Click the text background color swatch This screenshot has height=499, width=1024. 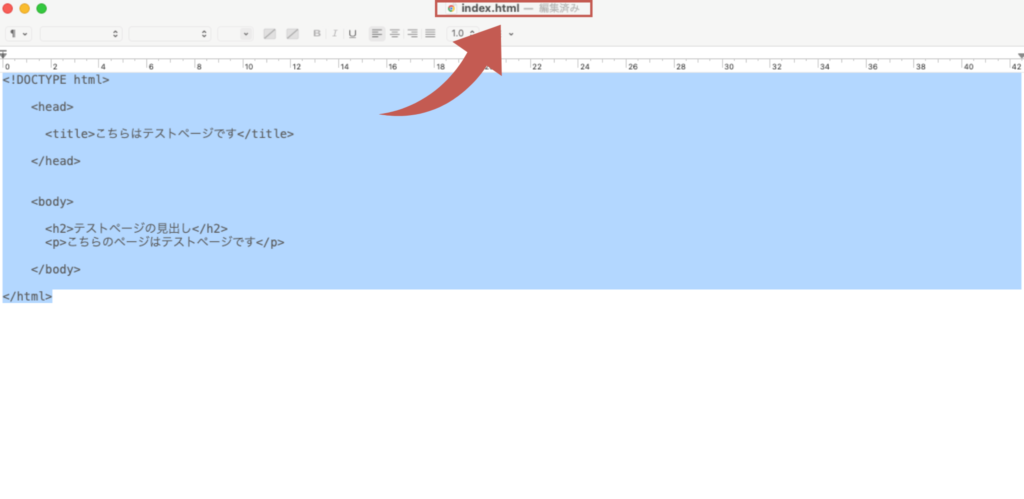292,33
